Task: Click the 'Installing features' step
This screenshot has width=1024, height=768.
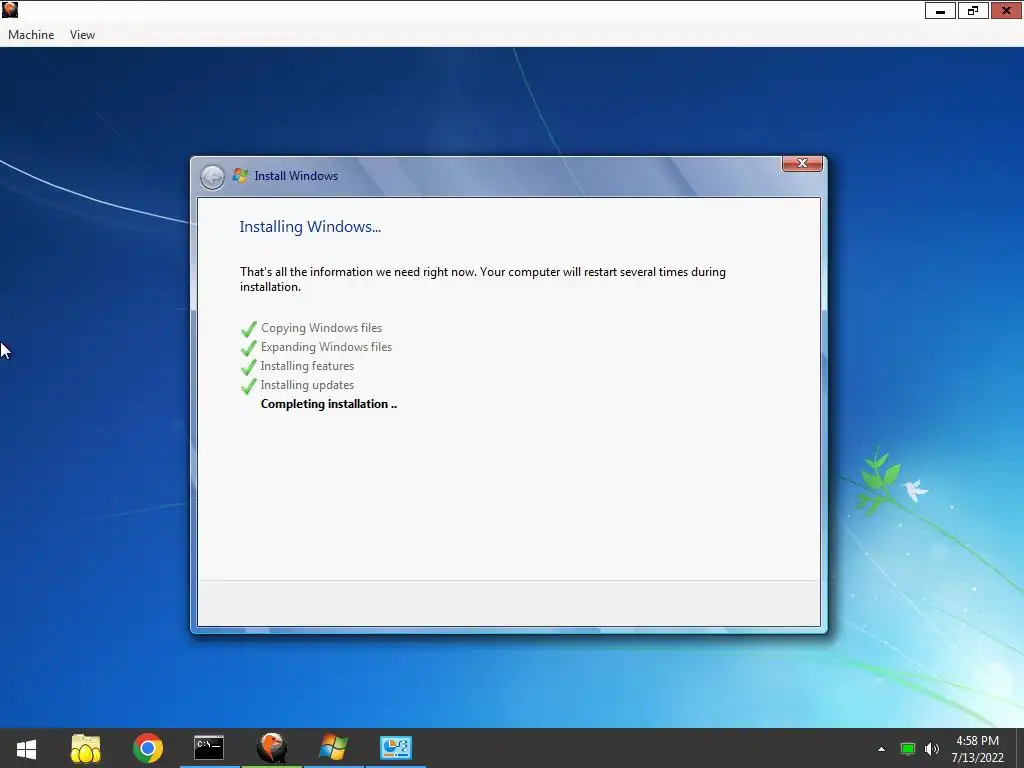Action: [307, 366]
